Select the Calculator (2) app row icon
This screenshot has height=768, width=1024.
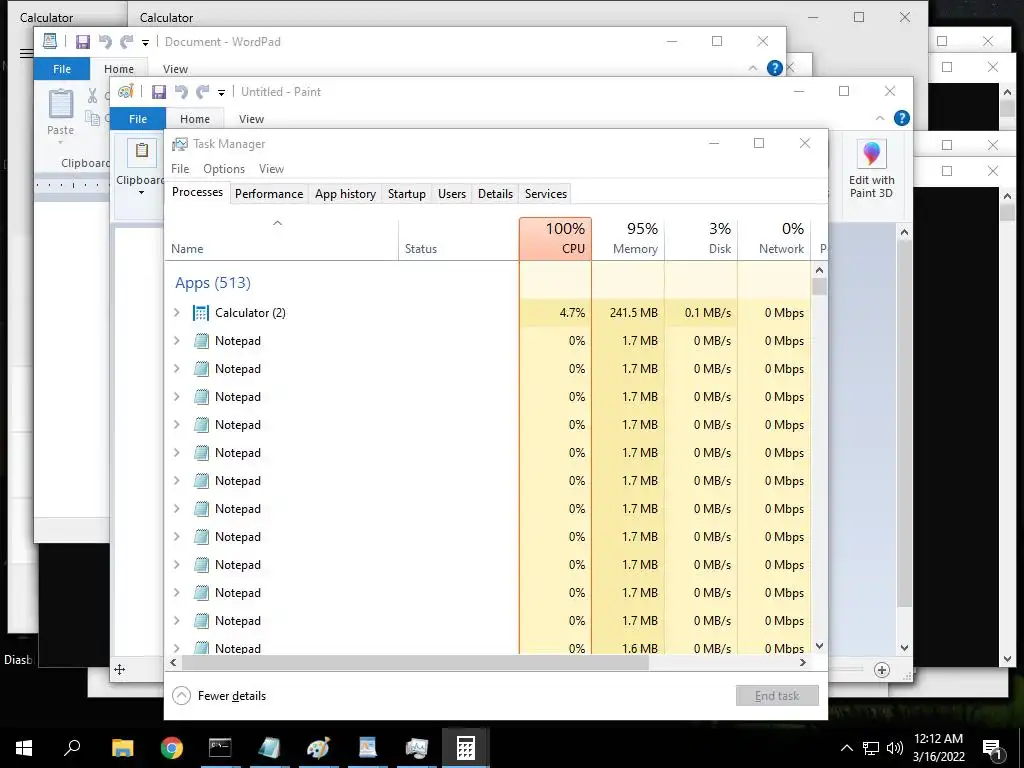[x=200, y=313]
